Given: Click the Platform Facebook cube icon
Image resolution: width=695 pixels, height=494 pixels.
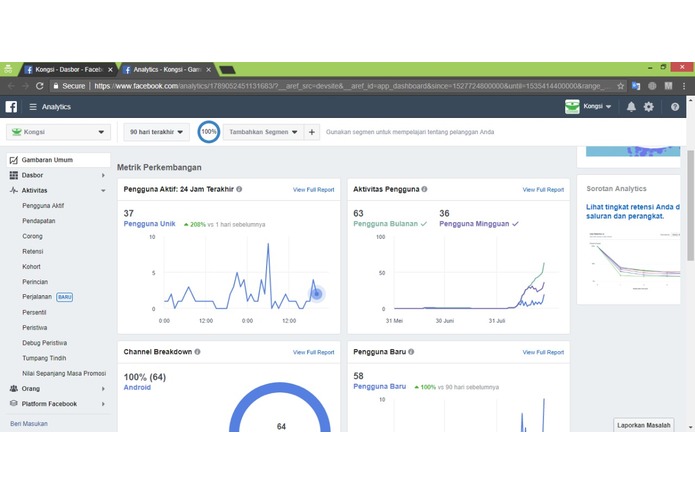Looking at the screenshot, I should coord(14,404).
